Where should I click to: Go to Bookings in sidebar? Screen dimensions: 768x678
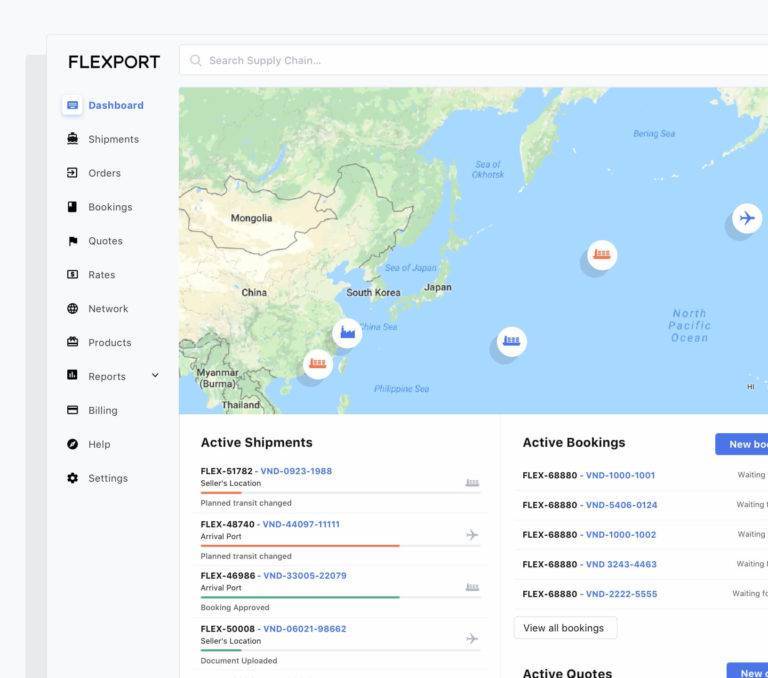110,207
